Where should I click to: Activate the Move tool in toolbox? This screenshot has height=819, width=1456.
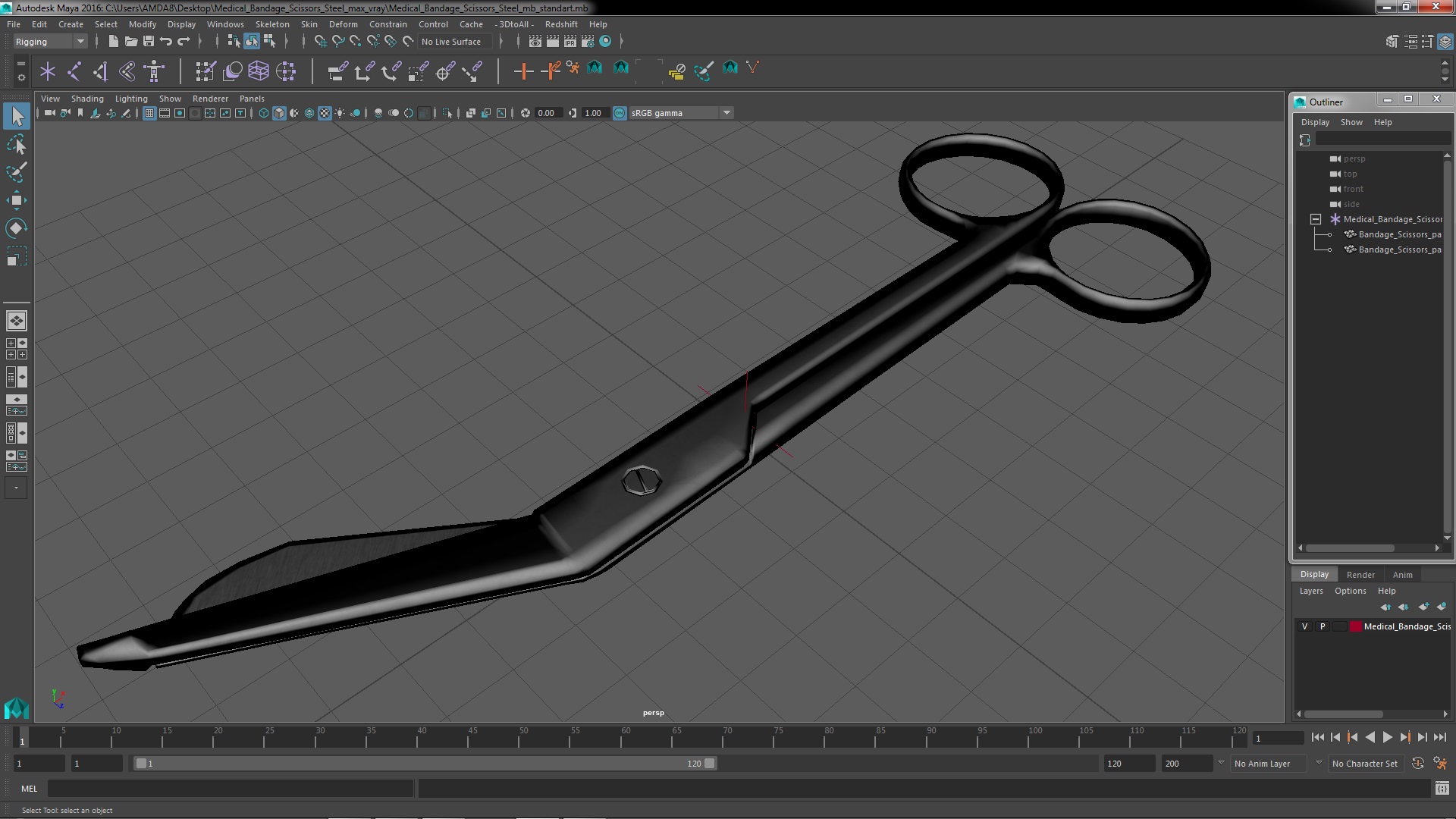17,200
